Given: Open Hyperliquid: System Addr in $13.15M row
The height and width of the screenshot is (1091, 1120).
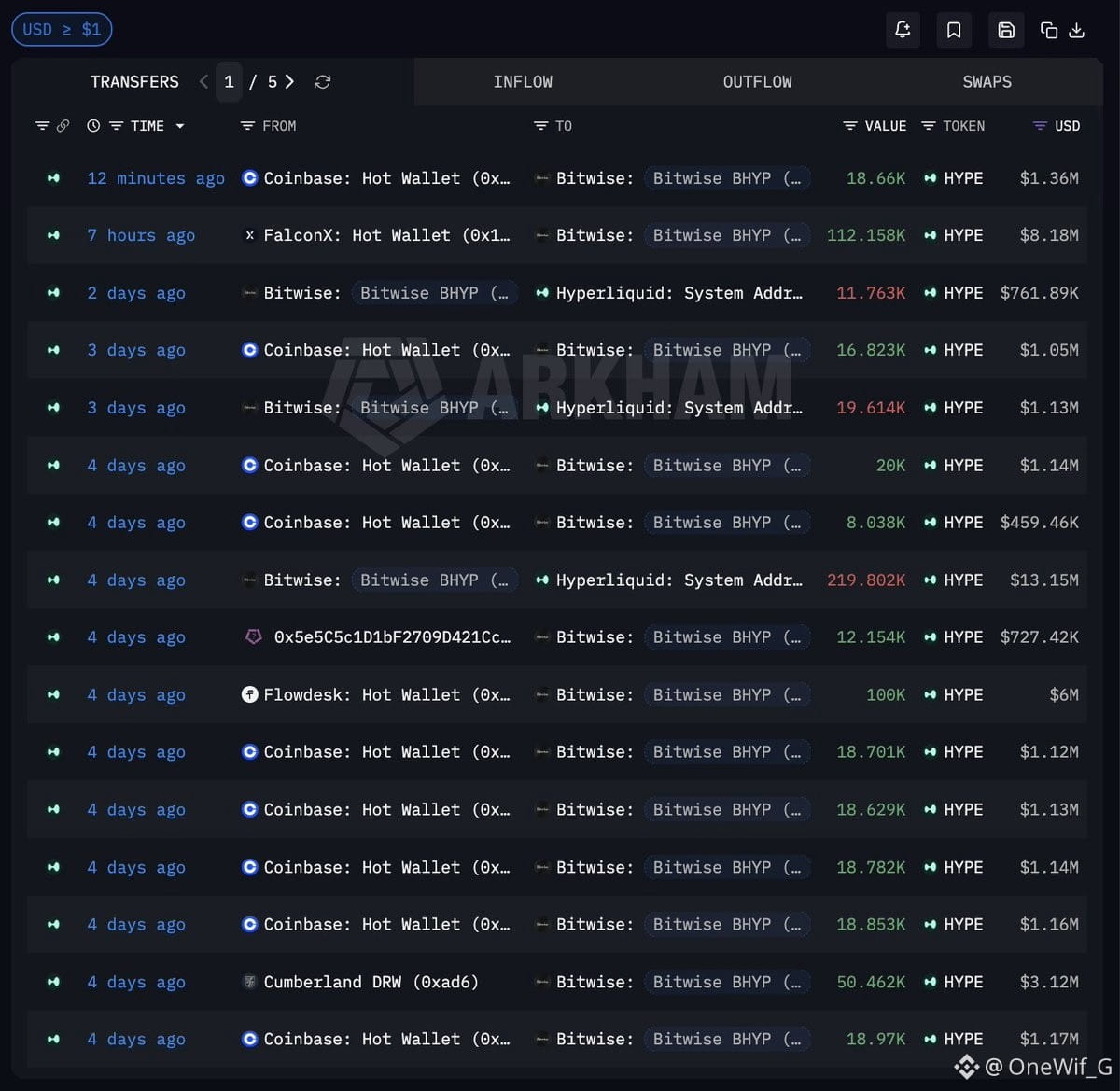Looking at the screenshot, I should click(679, 580).
